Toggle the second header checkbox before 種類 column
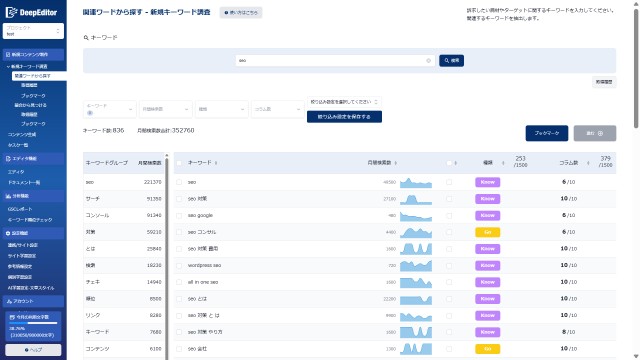The height and width of the screenshot is (360, 640). click(x=449, y=163)
